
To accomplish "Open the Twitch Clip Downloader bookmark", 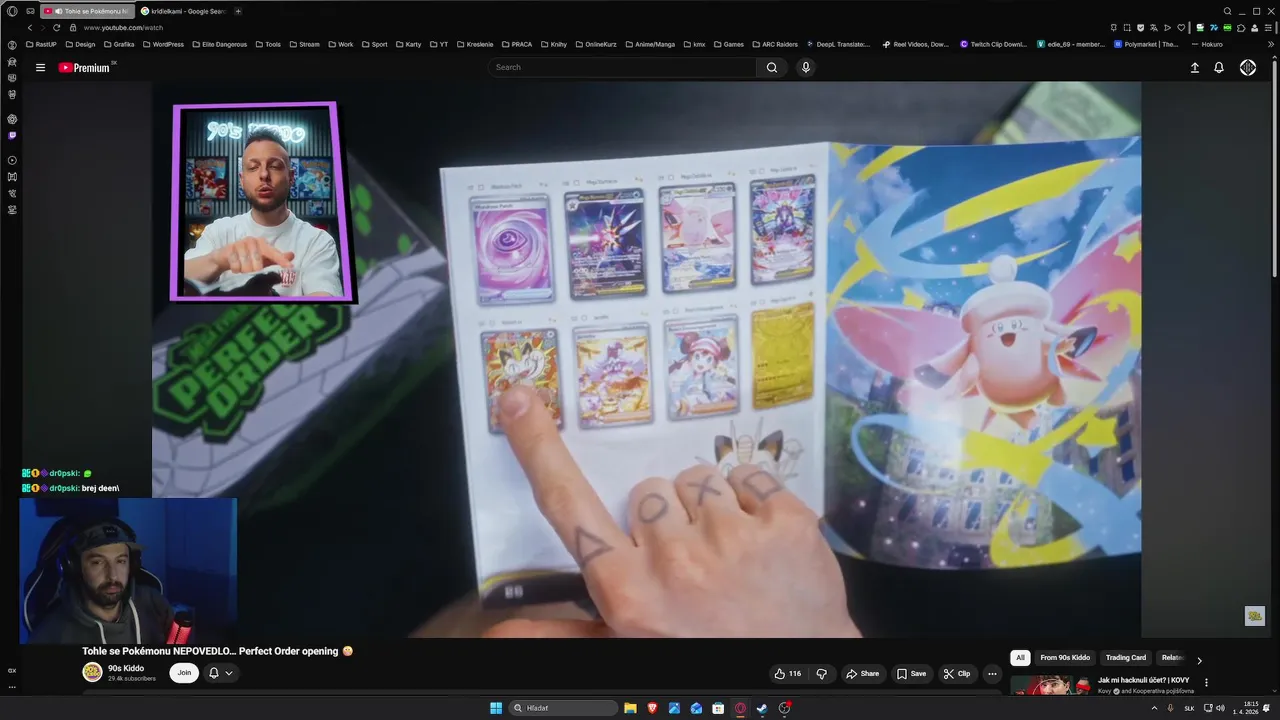I will pos(994,44).
